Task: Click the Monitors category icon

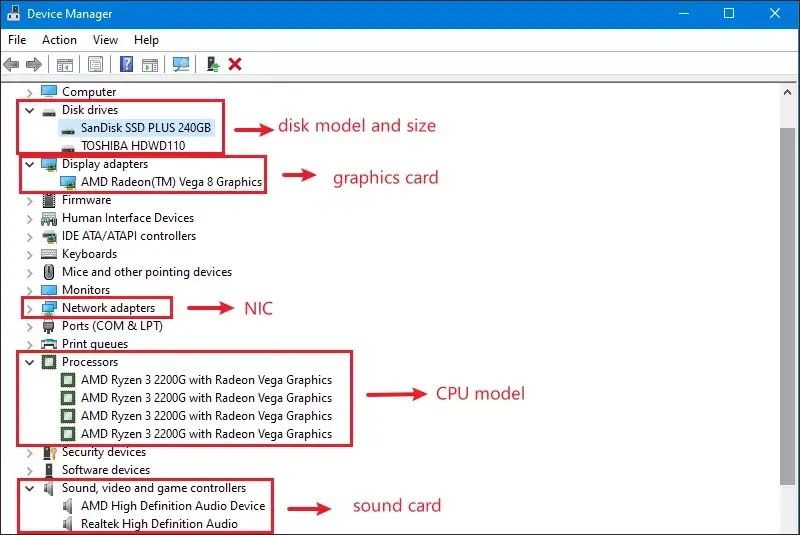Action: [49, 290]
